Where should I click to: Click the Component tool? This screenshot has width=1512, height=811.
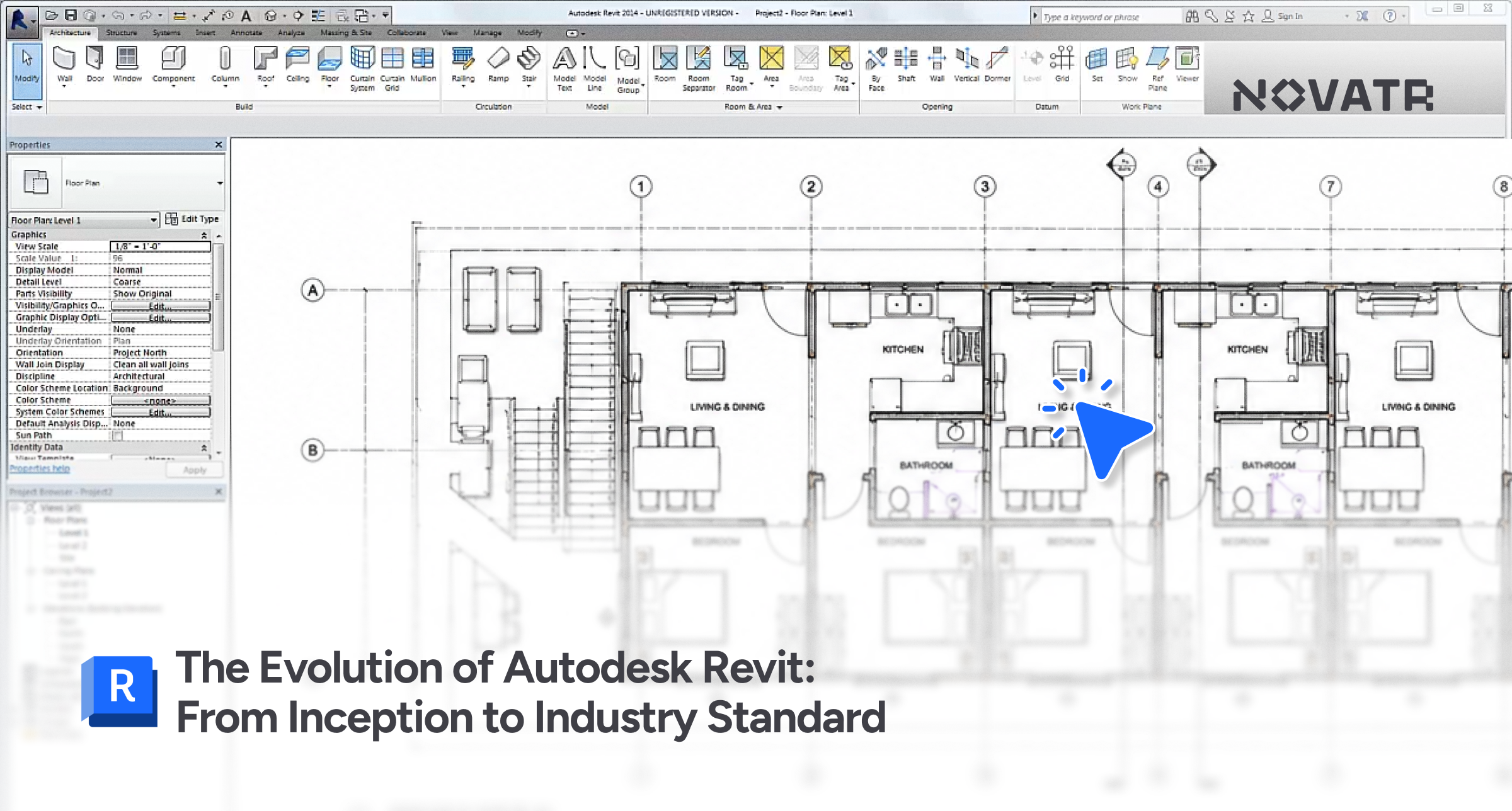[x=173, y=65]
